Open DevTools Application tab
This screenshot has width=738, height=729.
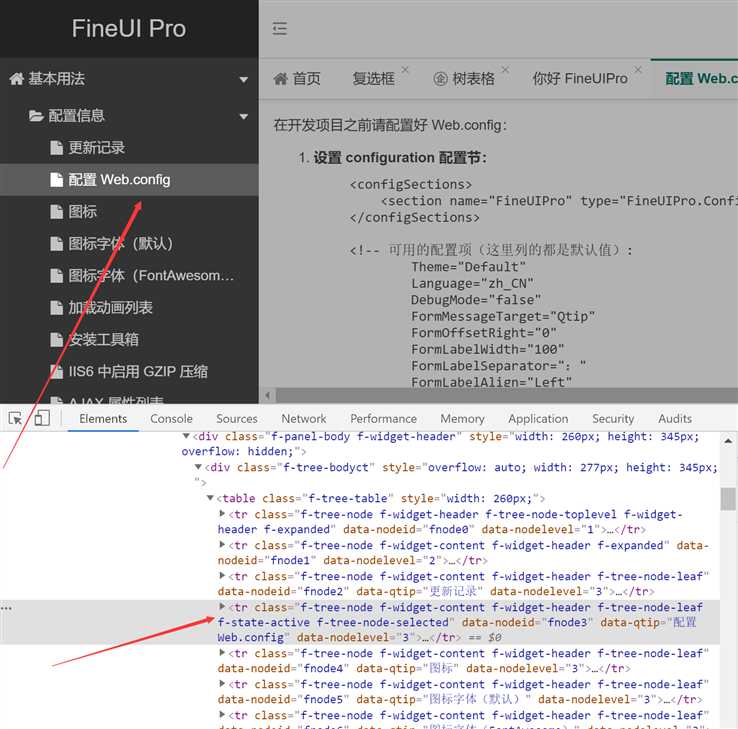click(538, 418)
